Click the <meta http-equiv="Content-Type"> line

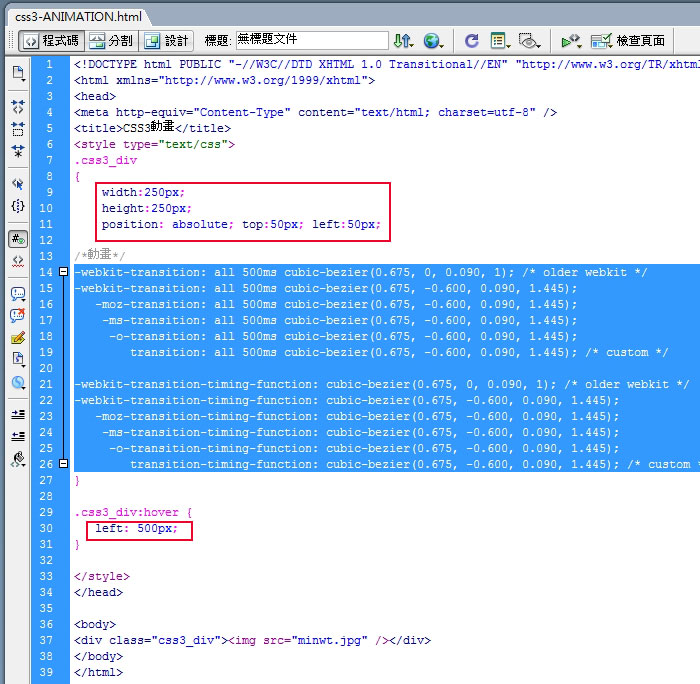point(315,113)
